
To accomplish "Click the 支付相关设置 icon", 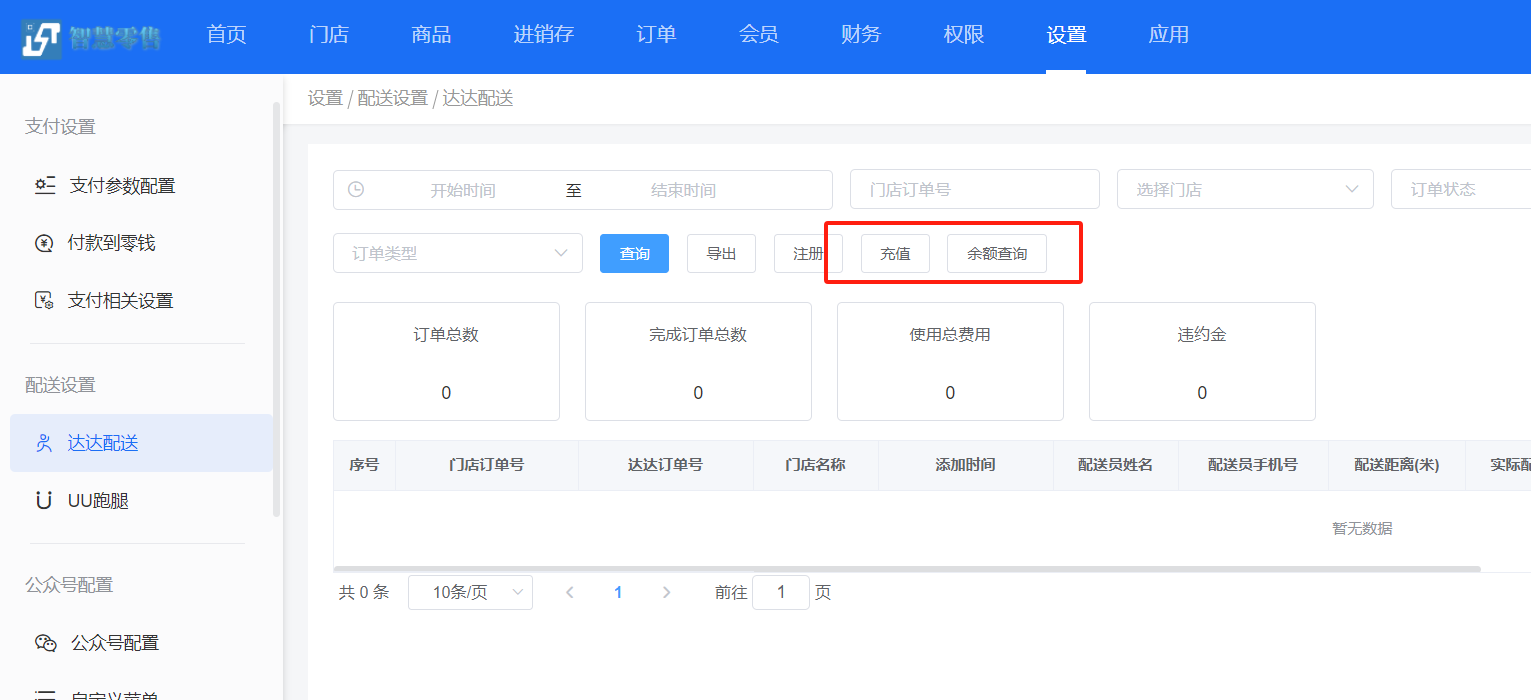I will click(44, 300).
